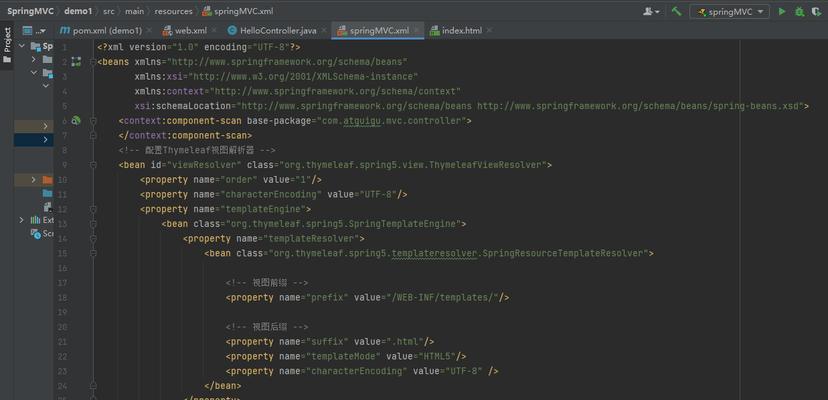Close the pom.xml (demo1) tab
The image size is (828, 400).
pyautogui.click(x=149, y=31)
